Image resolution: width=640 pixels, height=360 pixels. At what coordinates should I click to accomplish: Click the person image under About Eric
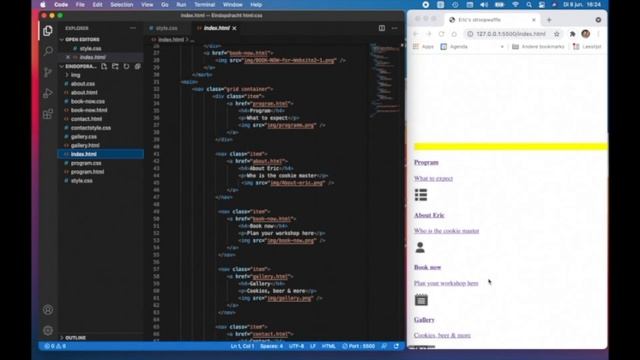point(420,247)
